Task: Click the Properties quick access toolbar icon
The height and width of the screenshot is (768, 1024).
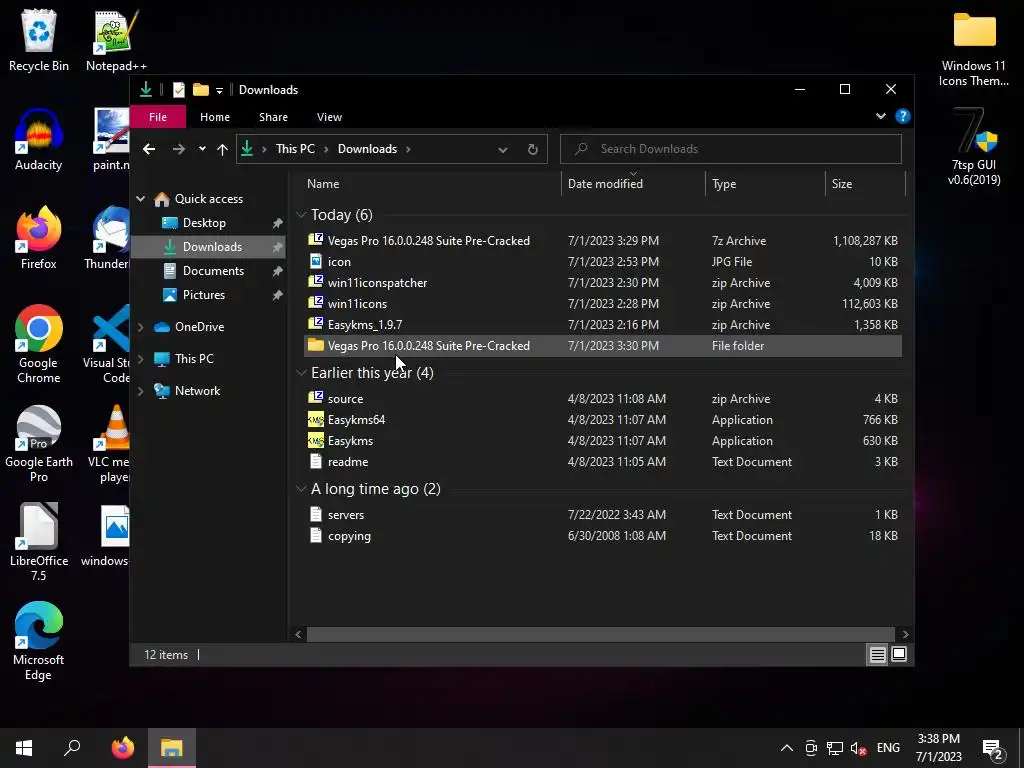Action: coord(179,89)
